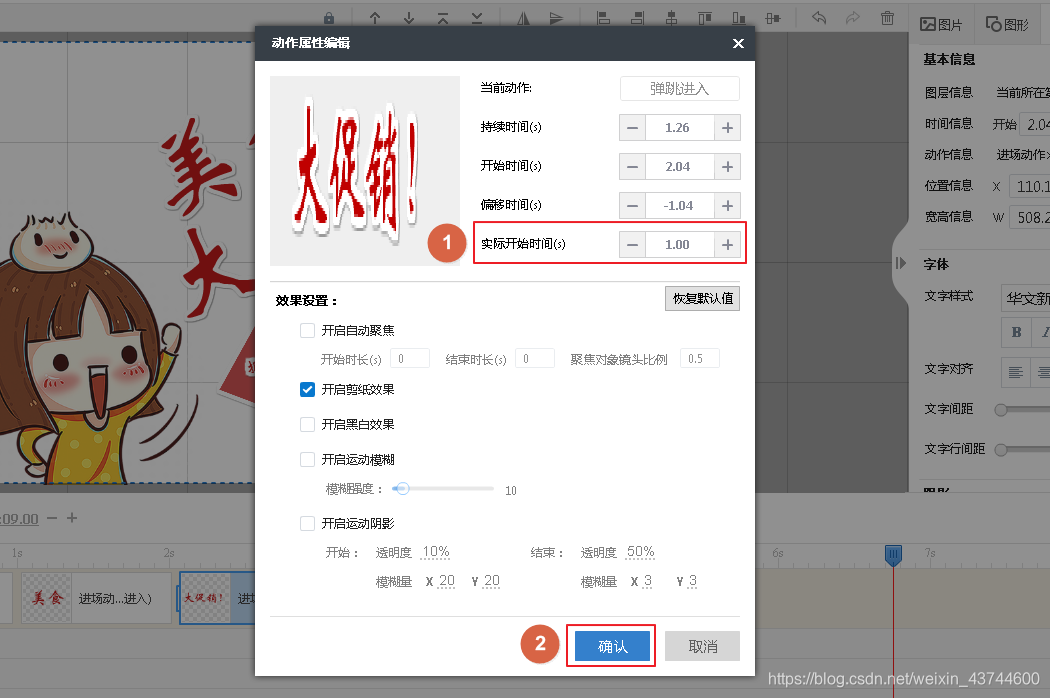Image resolution: width=1050 pixels, height=698 pixels.
Task: Click the preview thumbnail 大促销!
Action: point(365,171)
